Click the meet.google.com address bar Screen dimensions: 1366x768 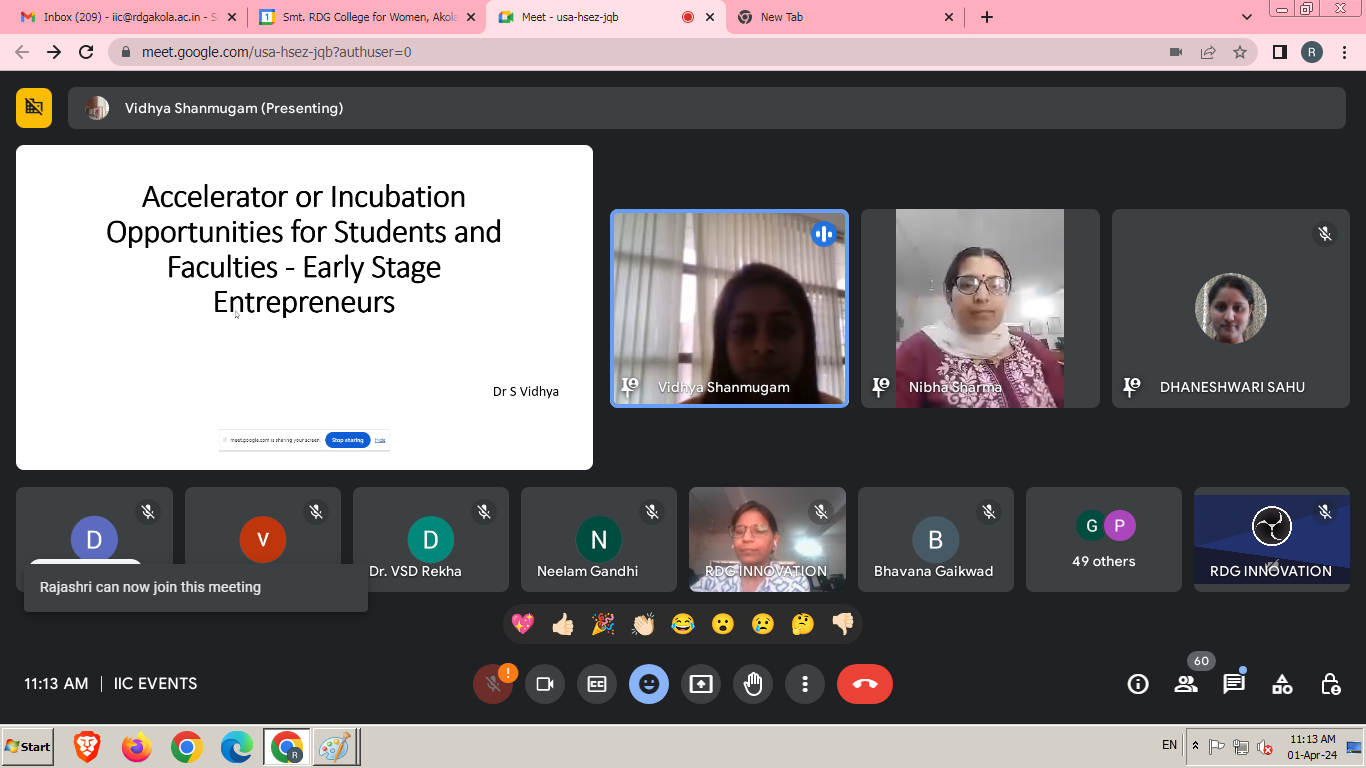coord(640,52)
